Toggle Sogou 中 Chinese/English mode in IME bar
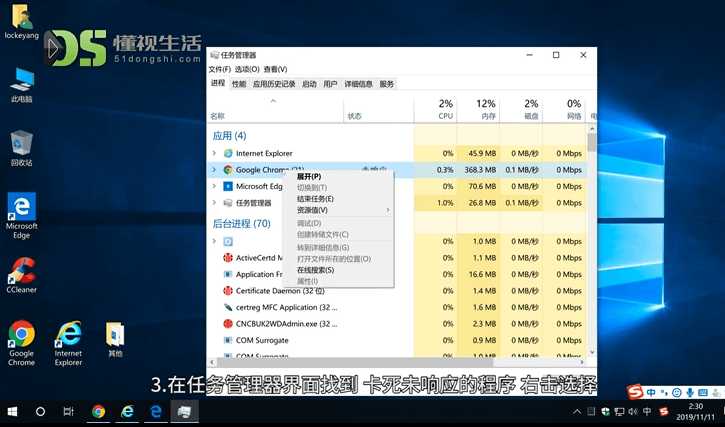725x427 pixels. pos(651,393)
